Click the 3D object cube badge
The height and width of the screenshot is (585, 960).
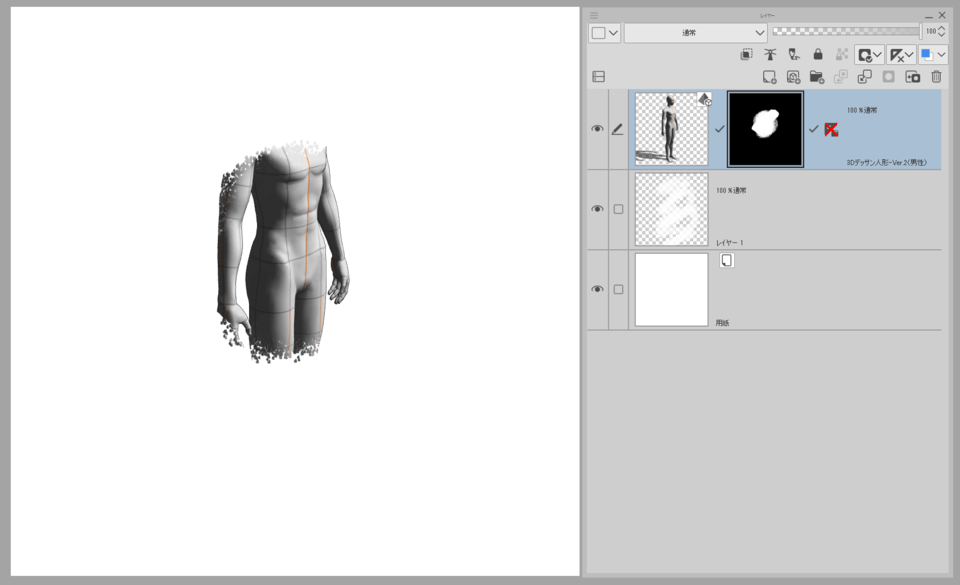[705, 99]
